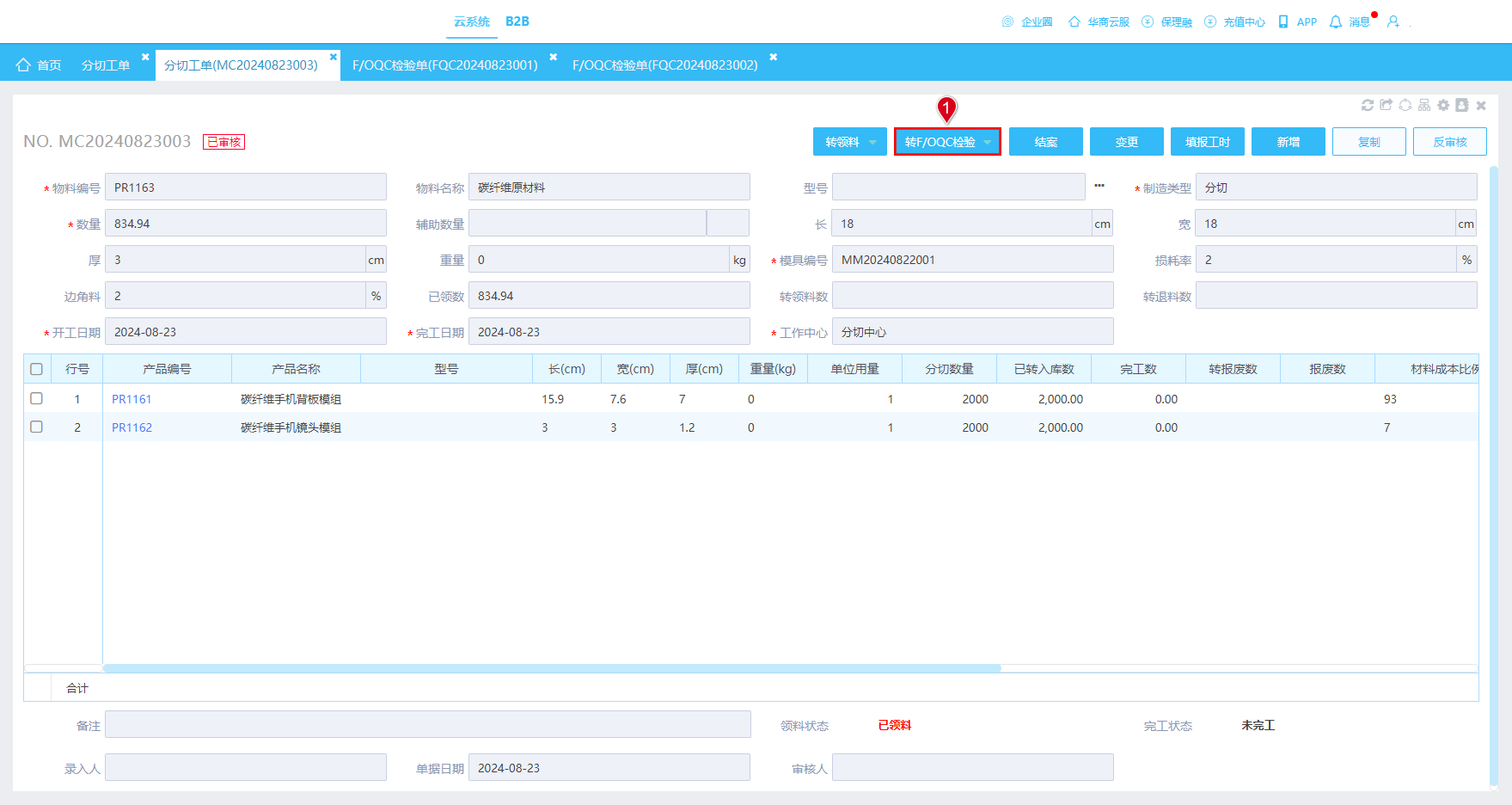
Task: Click the share/export arrow icon
Action: pyautogui.click(x=1387, y=105)
